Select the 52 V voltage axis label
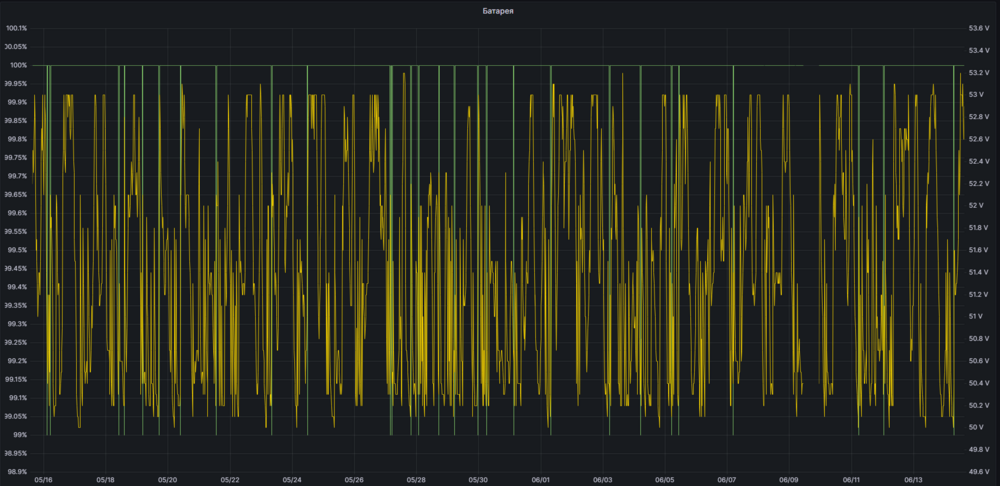The width and height of the screenshot is (1000, 486). point(975,206)
